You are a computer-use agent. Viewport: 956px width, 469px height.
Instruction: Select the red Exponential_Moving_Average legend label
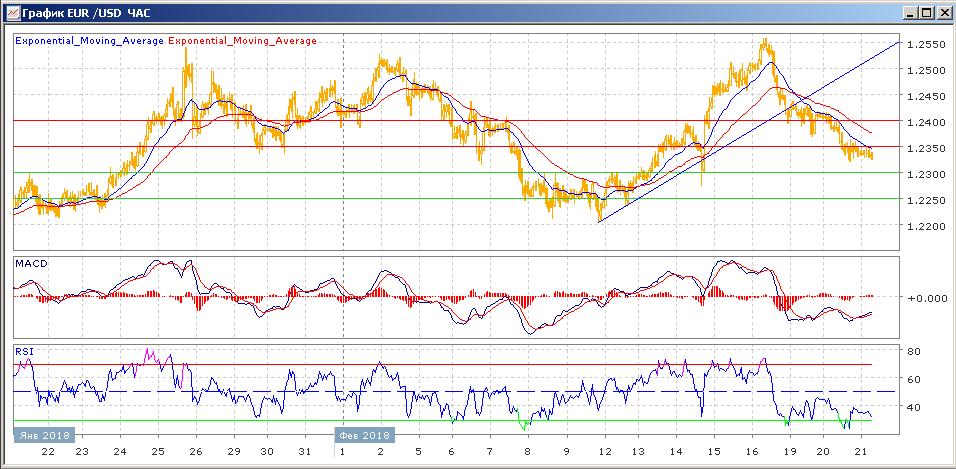243,41
